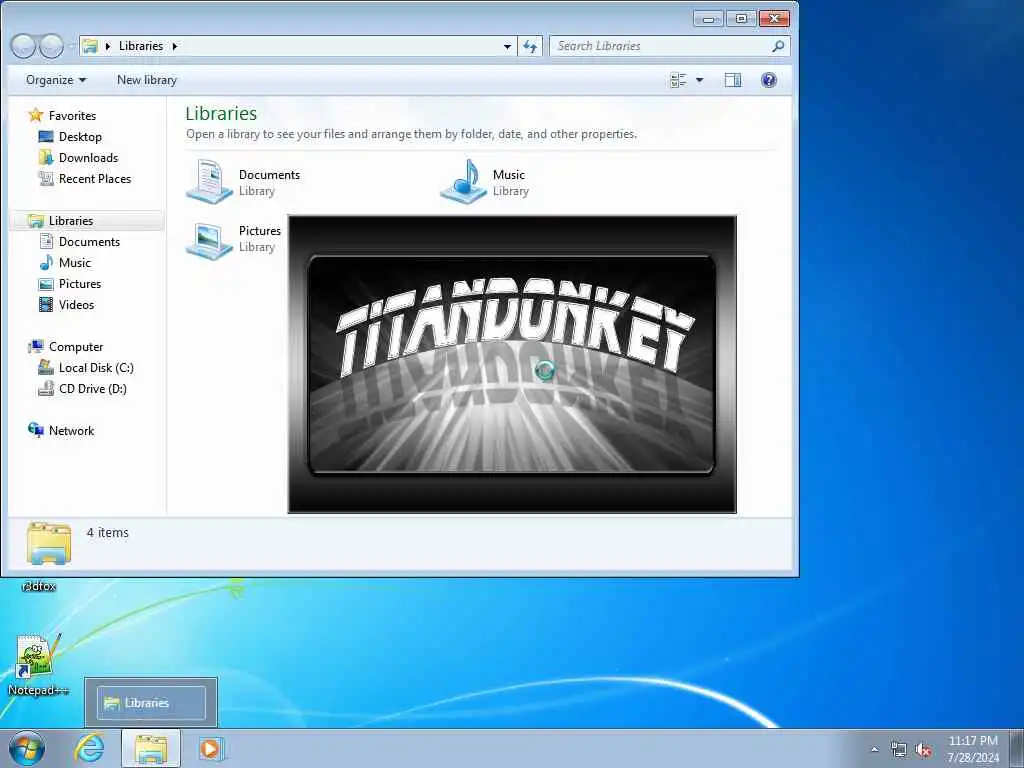Launch Windows Media Player from taskbar
The height and width of the screenshot is (768, 1024).
click(x=211, y=748)
